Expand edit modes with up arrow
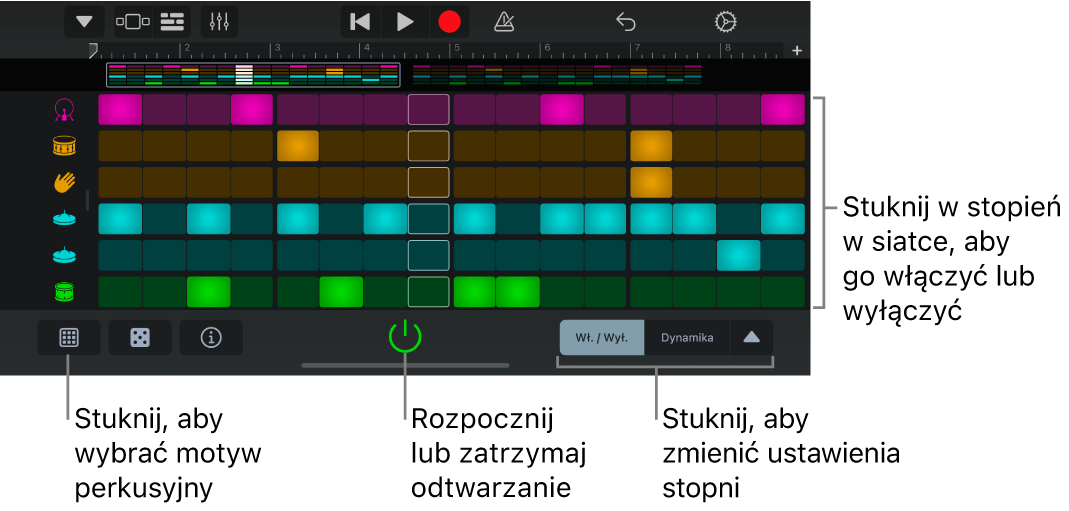1069x511 pixels. tap(751, 338)
